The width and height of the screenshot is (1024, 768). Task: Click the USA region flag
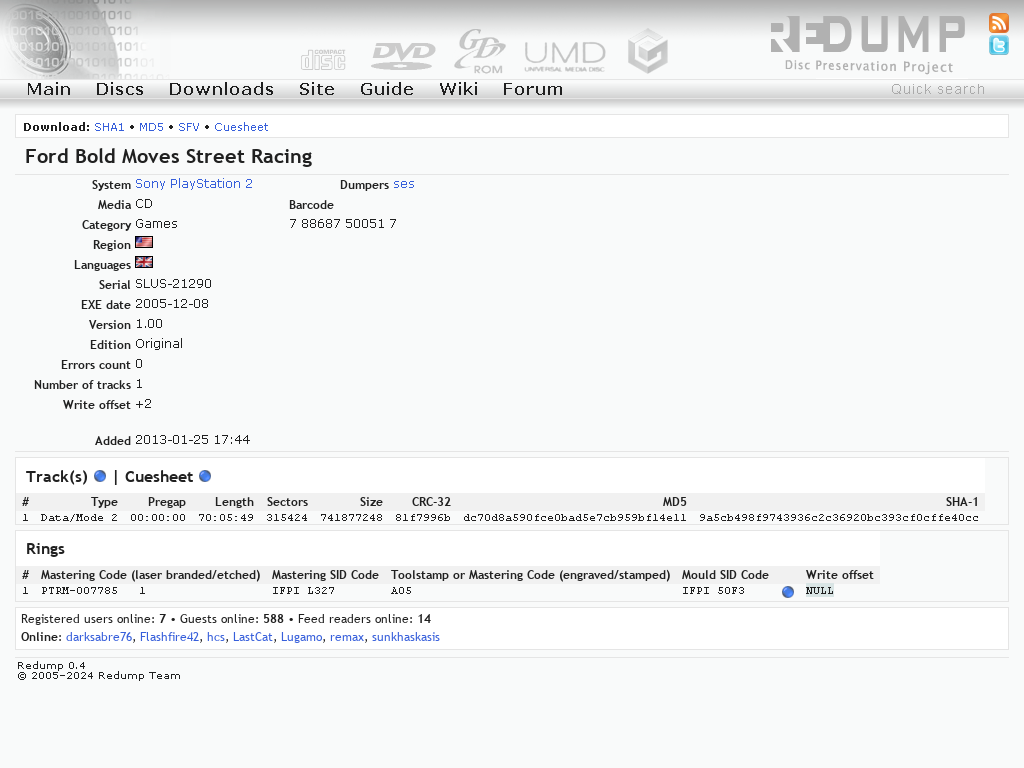pyautogui.click(x=144, y=242)
